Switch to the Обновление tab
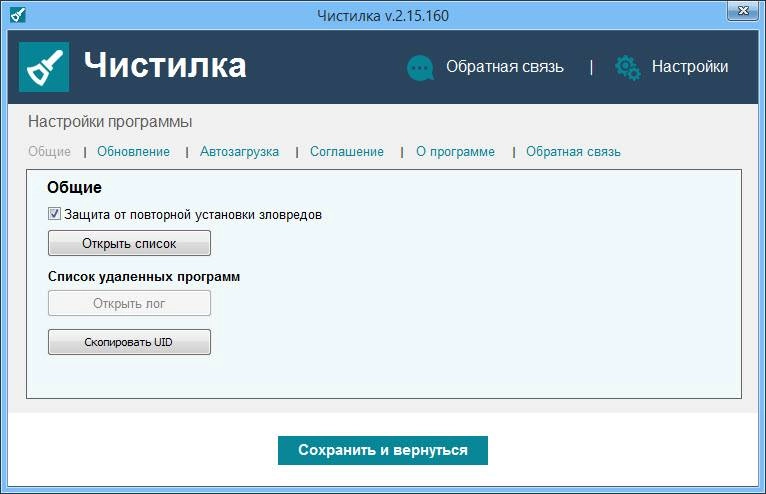The height and width of the screenshot is (494, 766). (133, 151)
